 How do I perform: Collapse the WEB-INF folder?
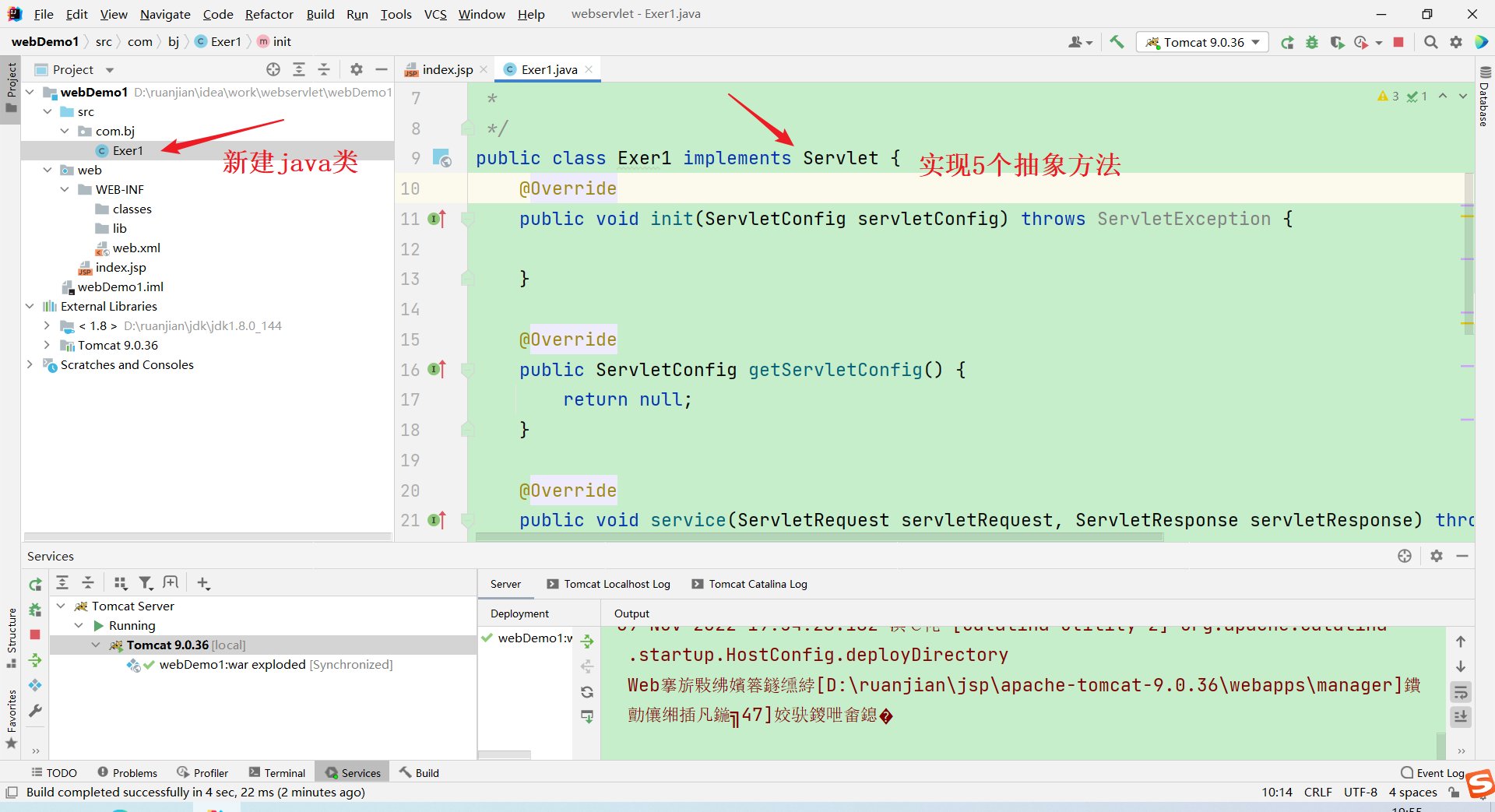[x=65, y=189]
